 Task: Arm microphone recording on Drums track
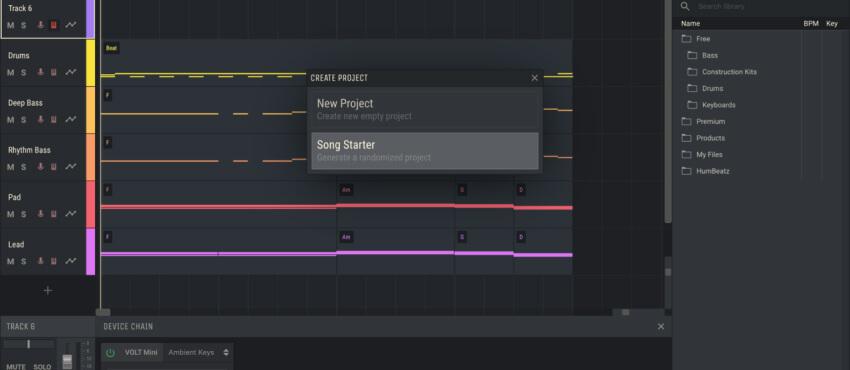coord(41,73)
